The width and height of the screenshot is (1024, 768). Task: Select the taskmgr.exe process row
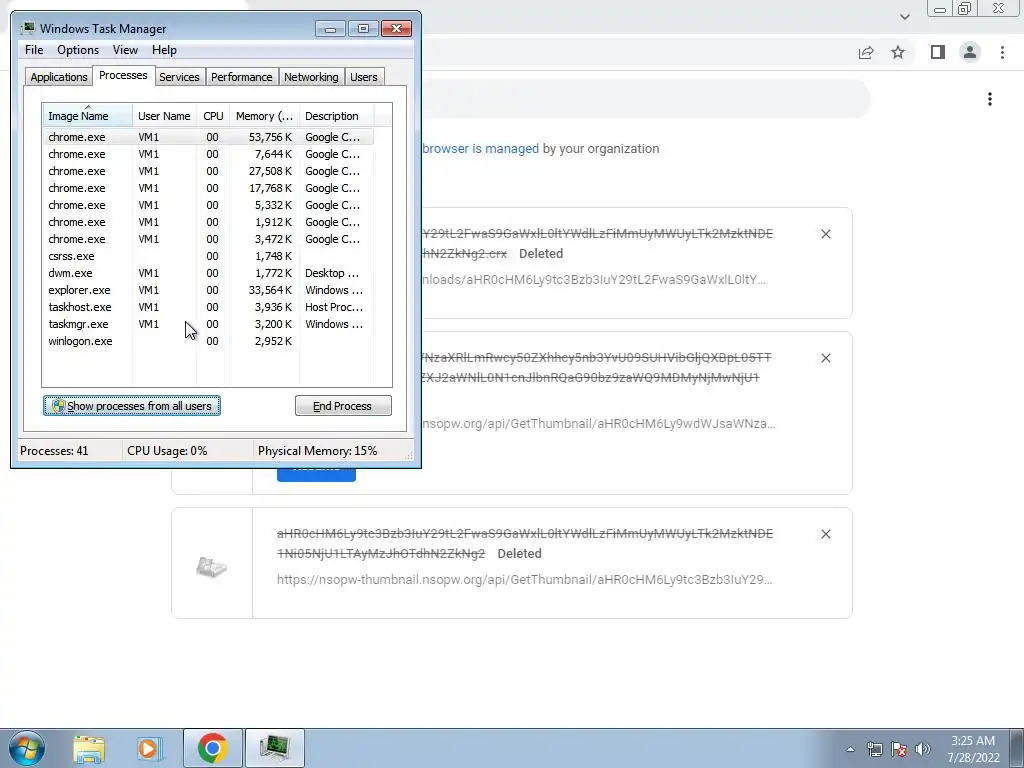click(208, 324)
